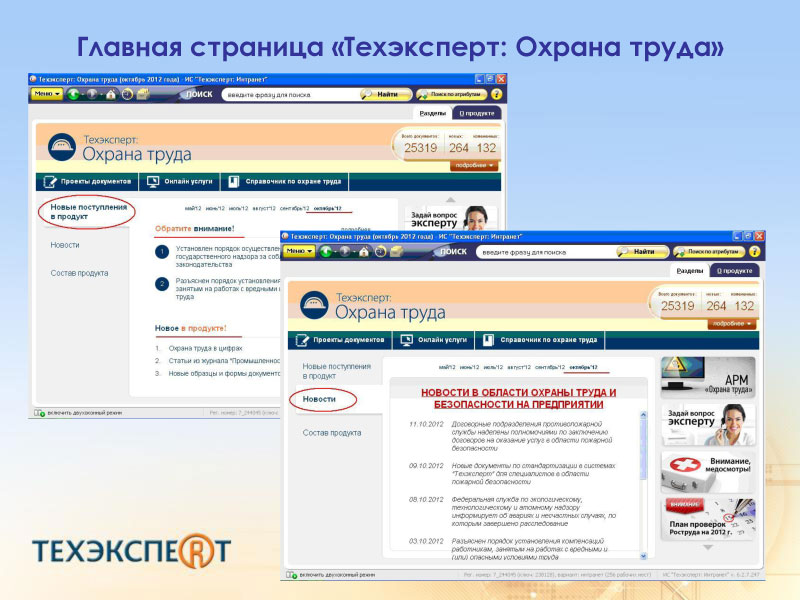Click Справочник по охране труда book icon, rear window
Viewport: 800px width, 600px height.
pos(233,182)
